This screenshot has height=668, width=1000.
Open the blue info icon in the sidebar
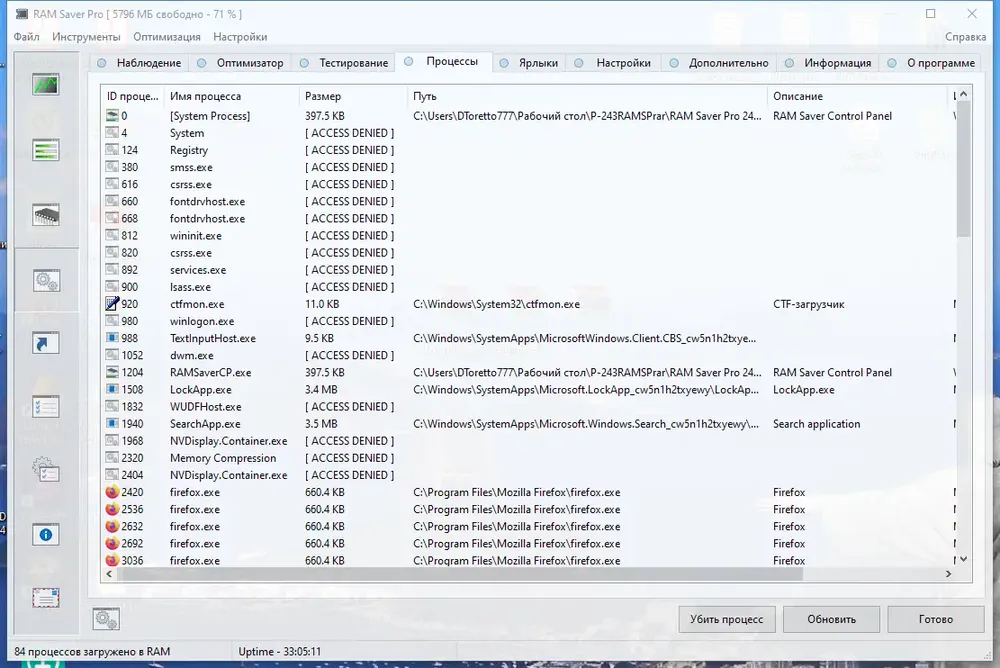coord(46,535)
